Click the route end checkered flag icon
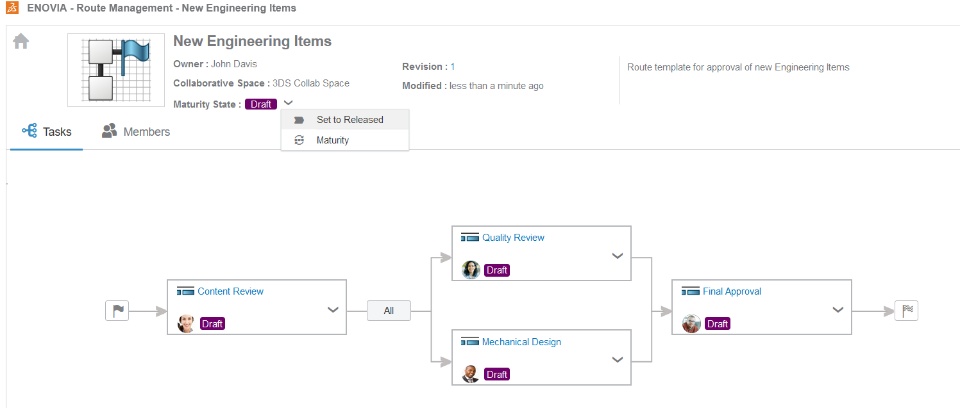 (906, 311)
